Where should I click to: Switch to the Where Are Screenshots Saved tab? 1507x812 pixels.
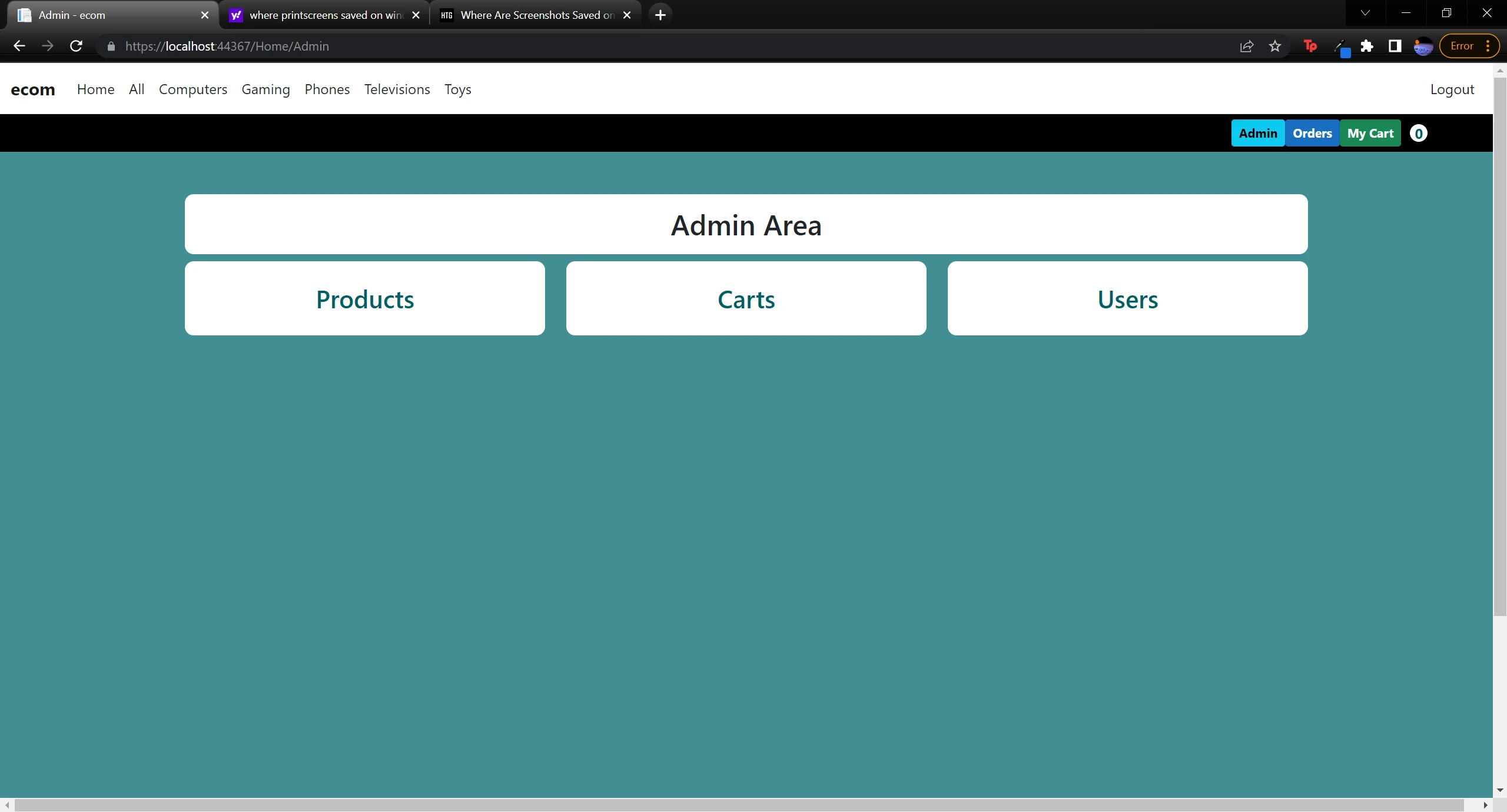pos(530,15)
